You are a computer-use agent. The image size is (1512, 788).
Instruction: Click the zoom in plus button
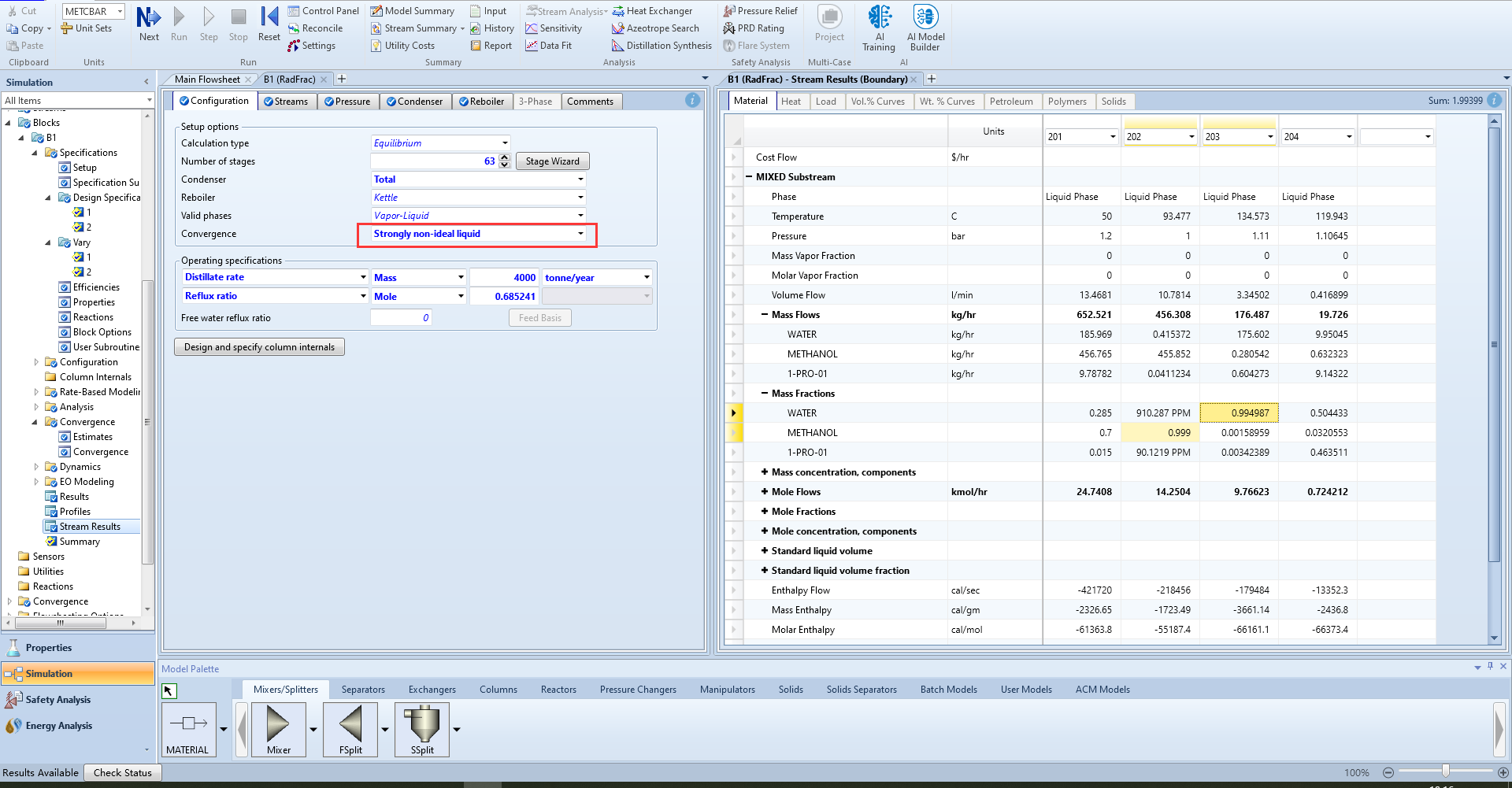coord(1503,773)
